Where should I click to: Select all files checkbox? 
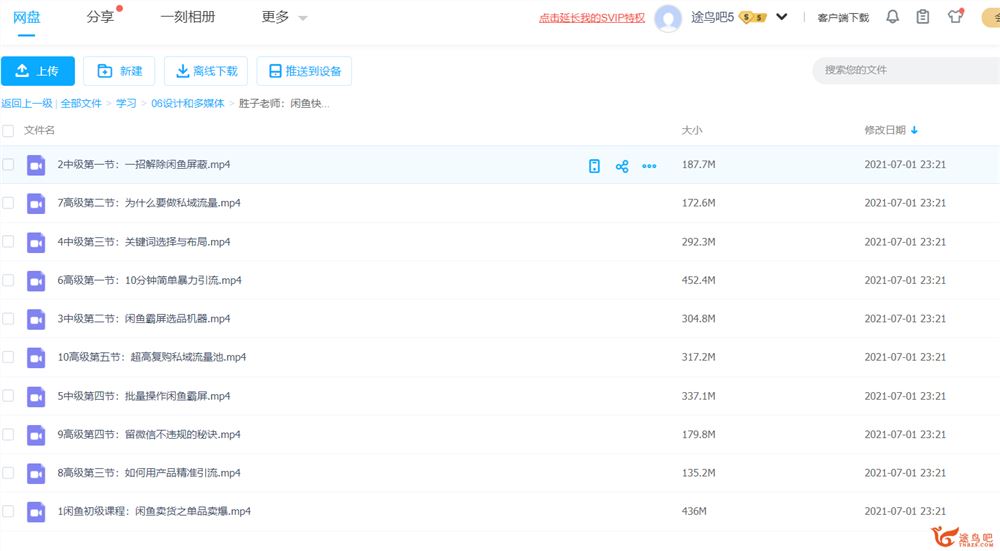coord(8,131)
